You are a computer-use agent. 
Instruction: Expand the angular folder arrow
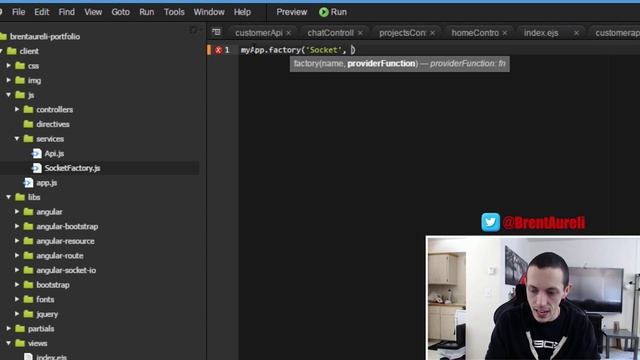pos(17,211)
